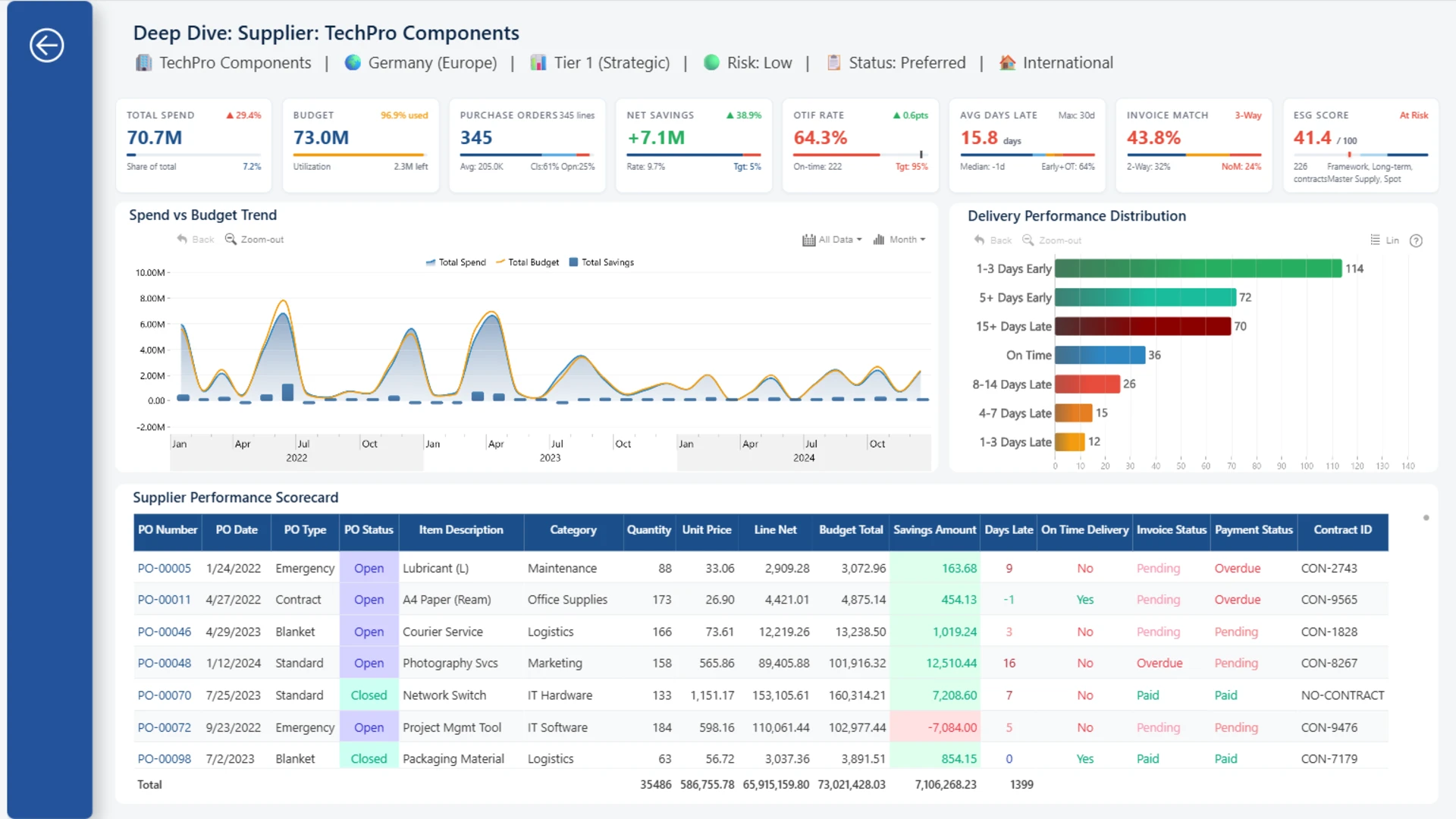Click the Overdue invoice status for PO-00048

pos(1159,664)
